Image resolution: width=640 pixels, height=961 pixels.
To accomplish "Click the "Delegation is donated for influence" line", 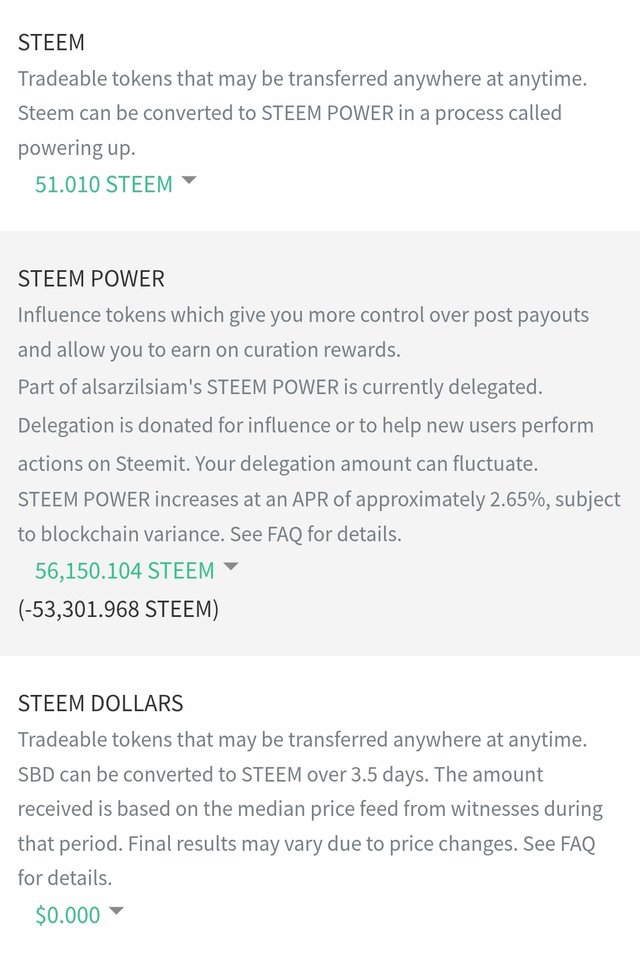I will point(305,426).
